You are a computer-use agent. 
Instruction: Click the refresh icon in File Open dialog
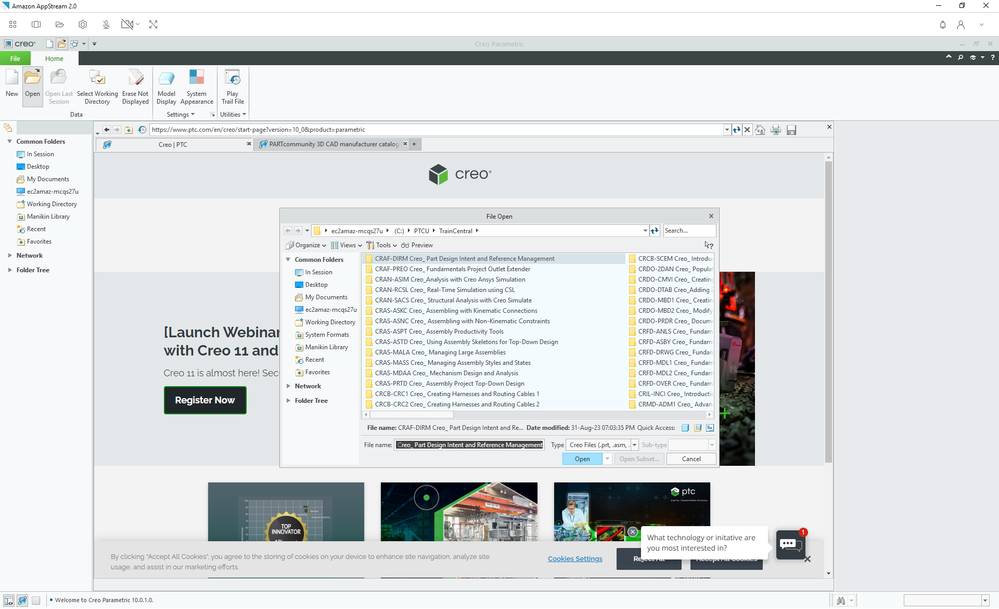pos(654,231)
